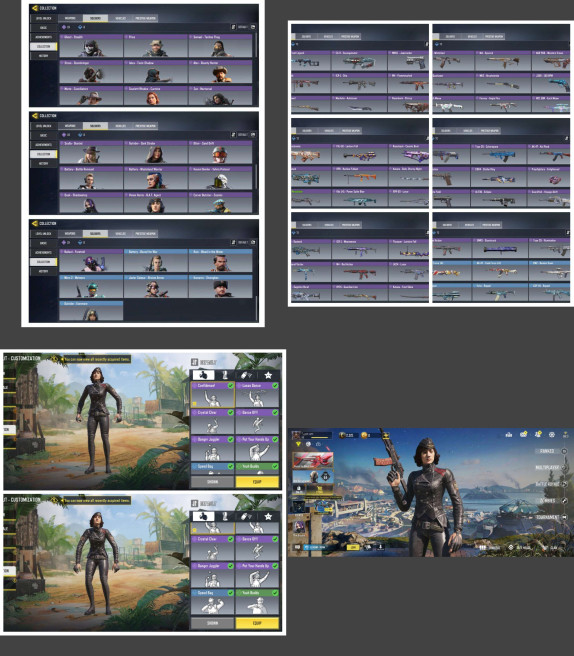
Task: Open settings gear icon in lobby screen
Action: point(552,435)
